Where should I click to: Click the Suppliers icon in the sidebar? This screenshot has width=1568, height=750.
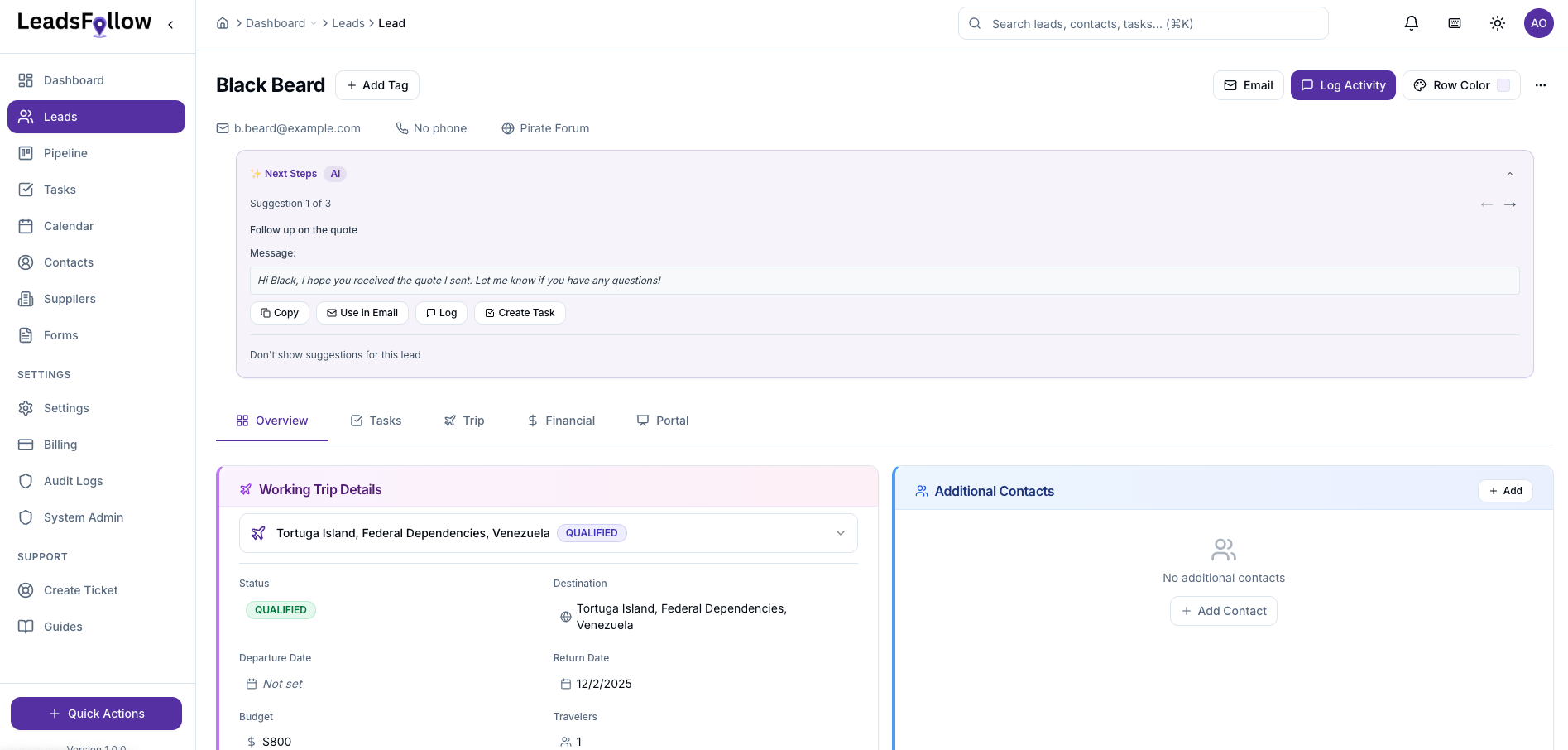[x=26, y=299]
